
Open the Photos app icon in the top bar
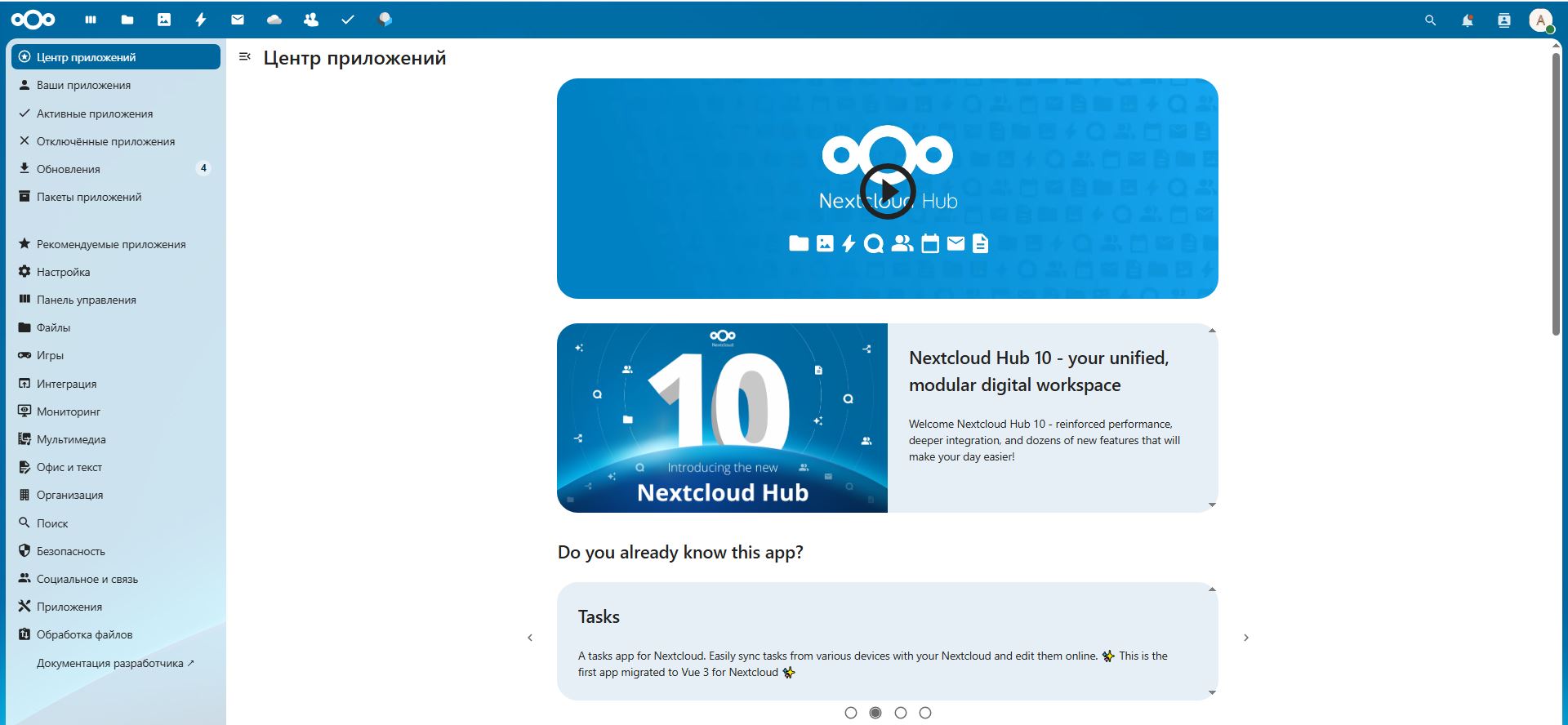coord(164,20)
